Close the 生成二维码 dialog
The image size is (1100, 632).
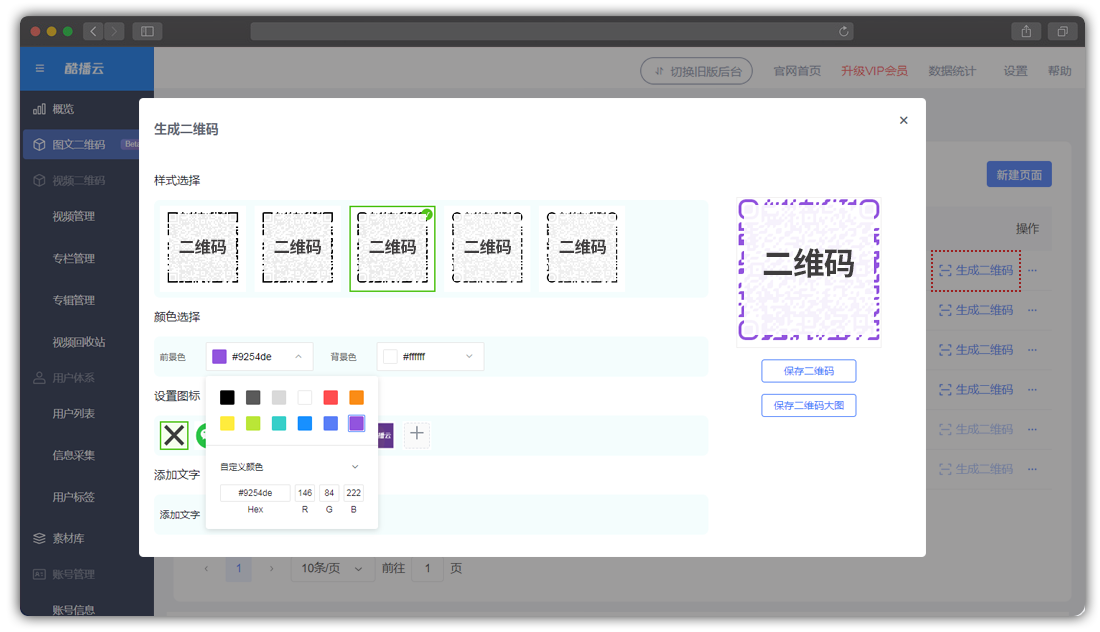point(904,120)
